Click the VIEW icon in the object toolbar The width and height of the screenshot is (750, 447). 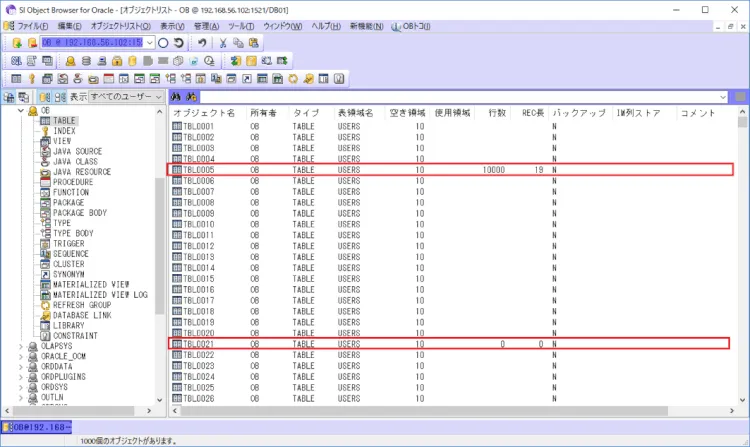click(x=47, y=79)
